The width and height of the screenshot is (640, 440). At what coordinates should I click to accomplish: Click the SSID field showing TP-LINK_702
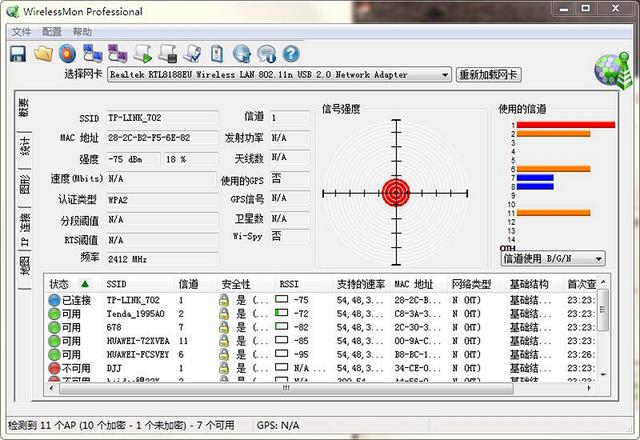162,118
